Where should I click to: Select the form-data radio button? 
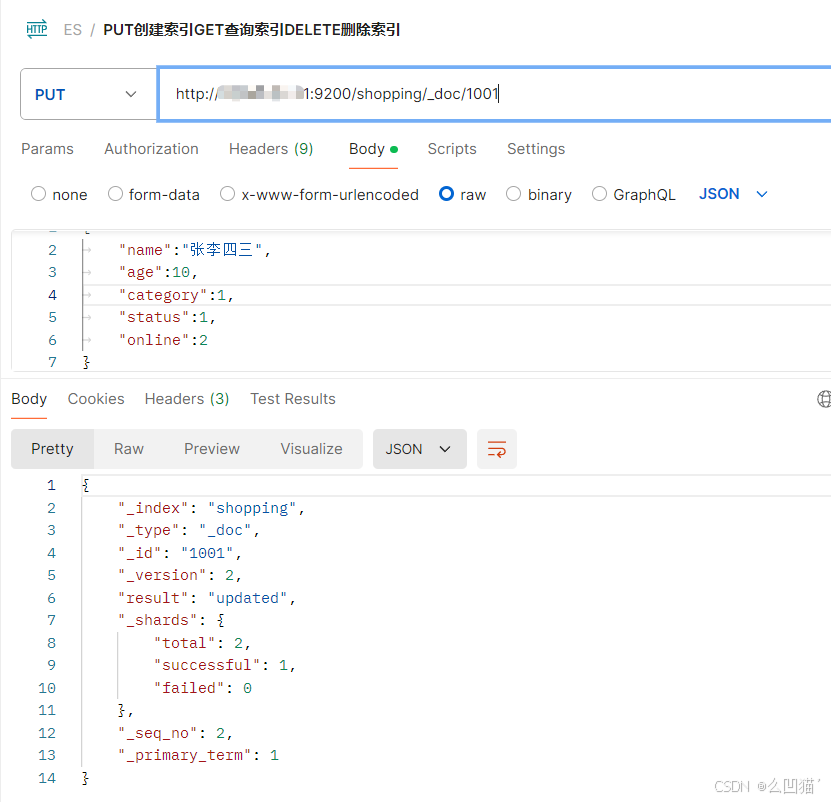116,194
